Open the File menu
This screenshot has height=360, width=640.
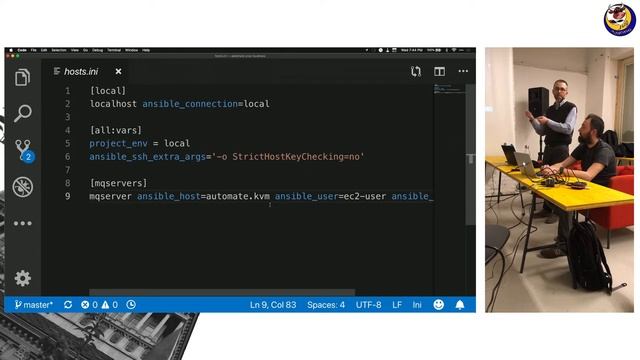click(x=33, y=50)
